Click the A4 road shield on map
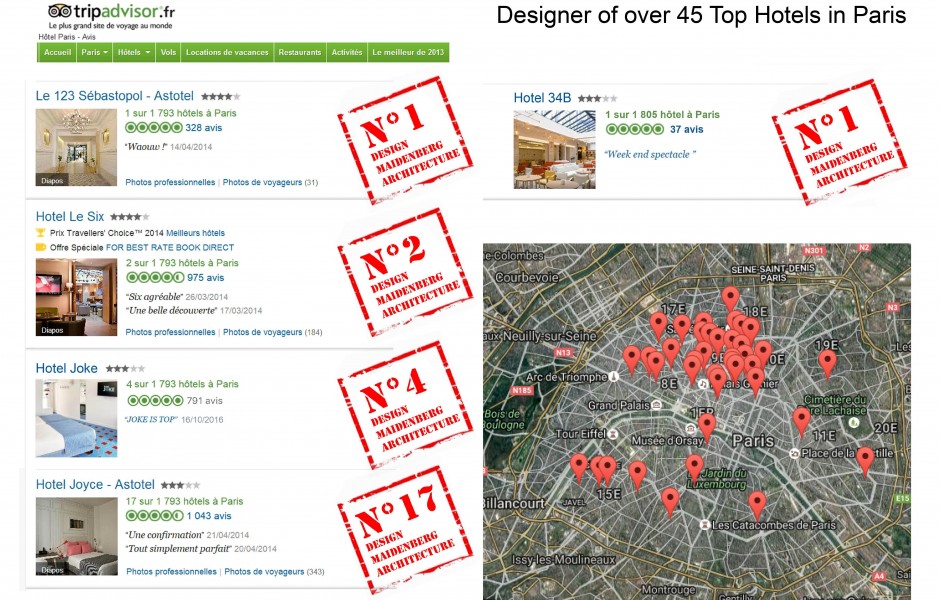This screenshot has height=600, width=940. pos(879,576)
